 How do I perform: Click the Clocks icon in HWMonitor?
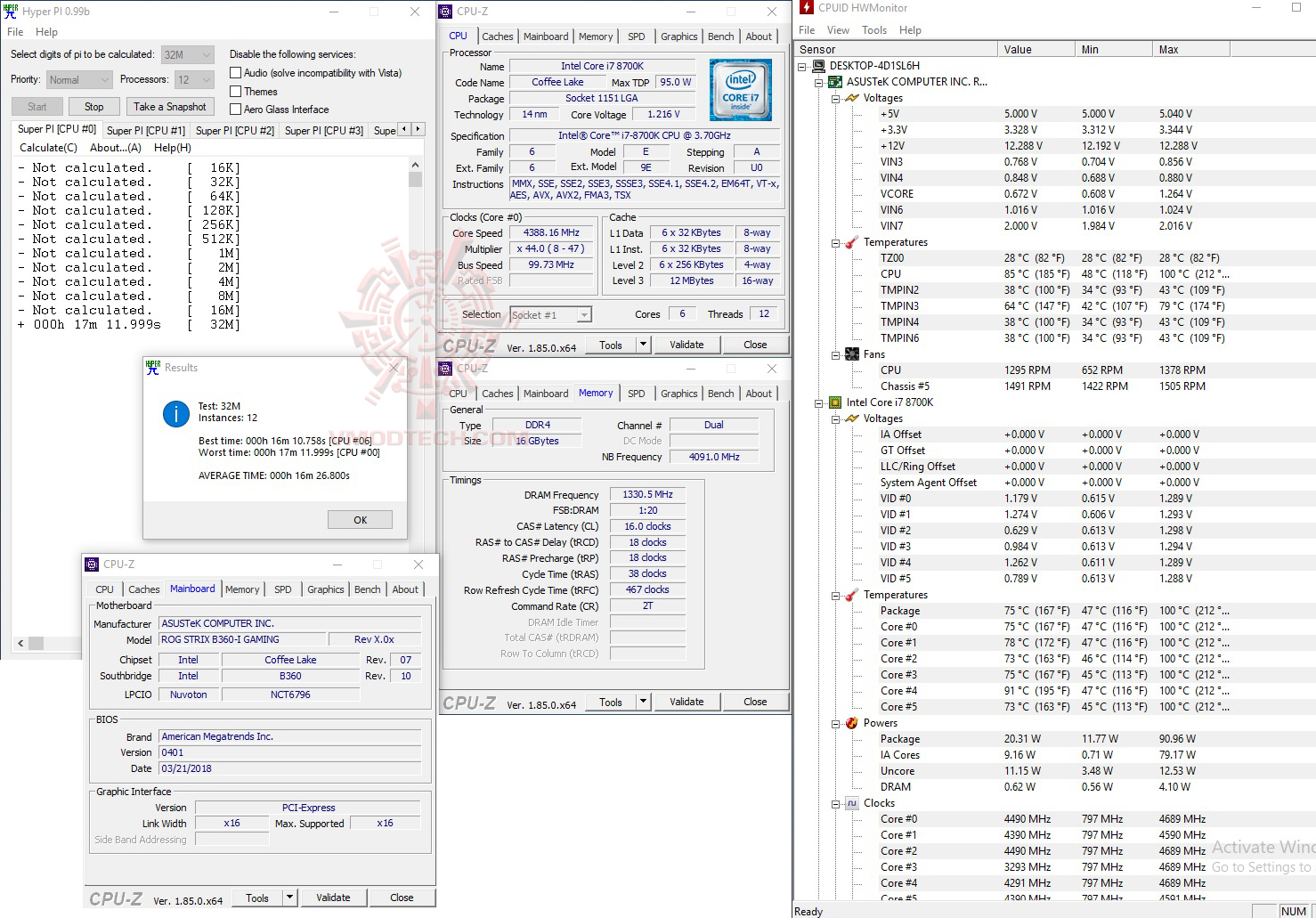(852, 803)
